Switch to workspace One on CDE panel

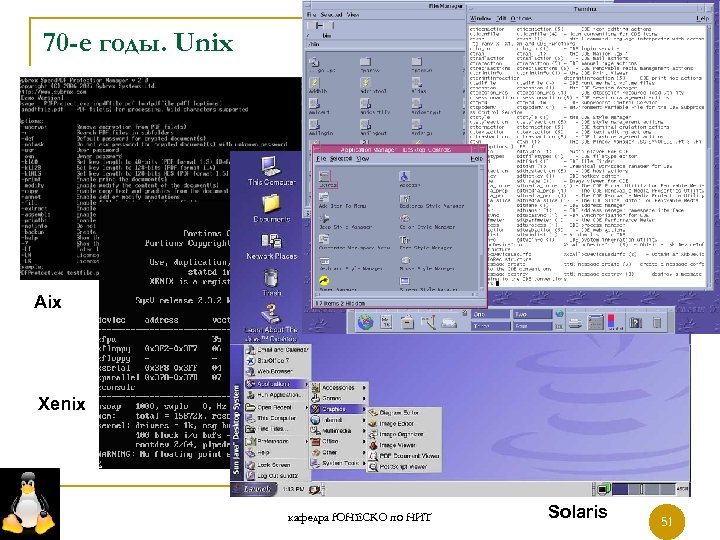pyautogui.click(x=491, y=315)
